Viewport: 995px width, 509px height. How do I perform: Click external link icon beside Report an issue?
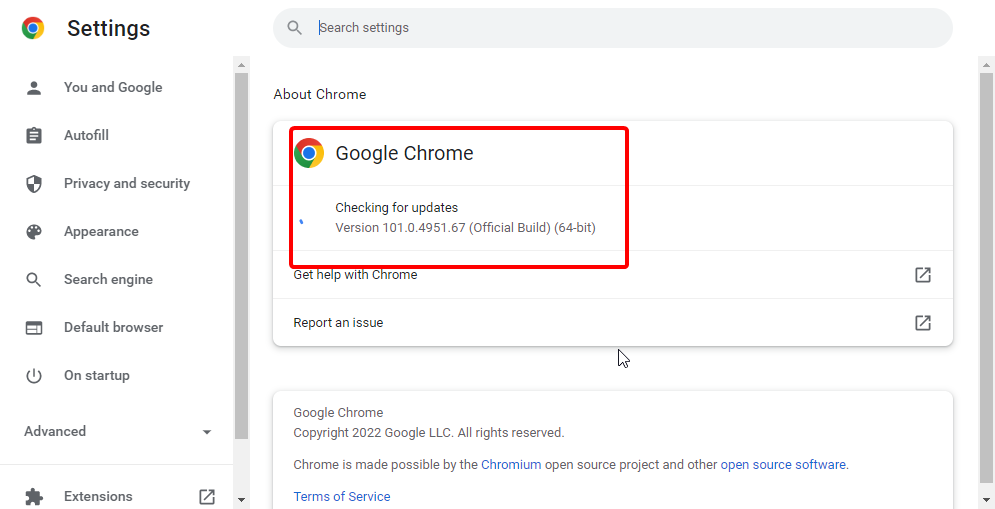(x=923, y=322)
